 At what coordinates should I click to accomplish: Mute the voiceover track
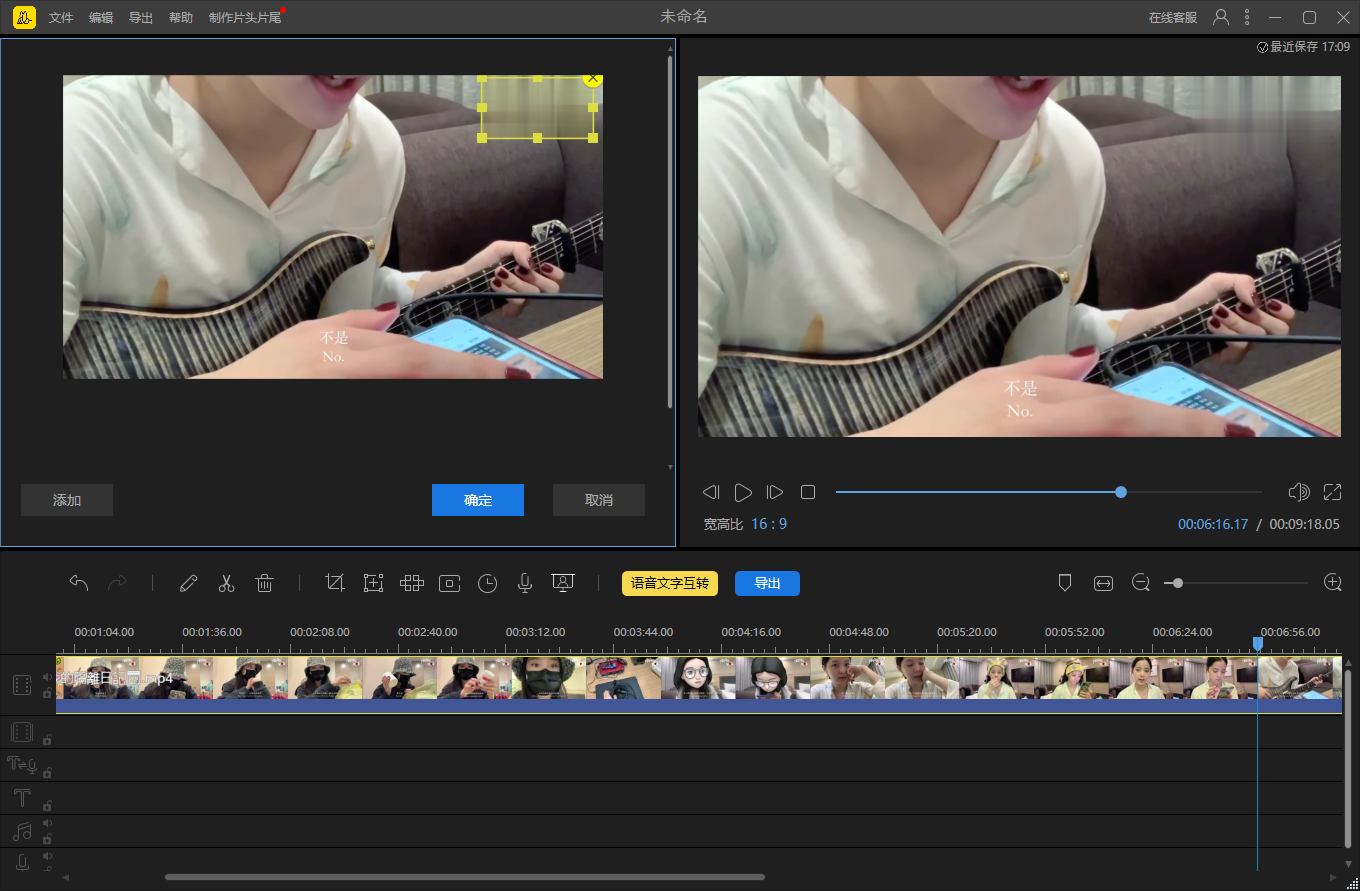click(x=47, y=856)
